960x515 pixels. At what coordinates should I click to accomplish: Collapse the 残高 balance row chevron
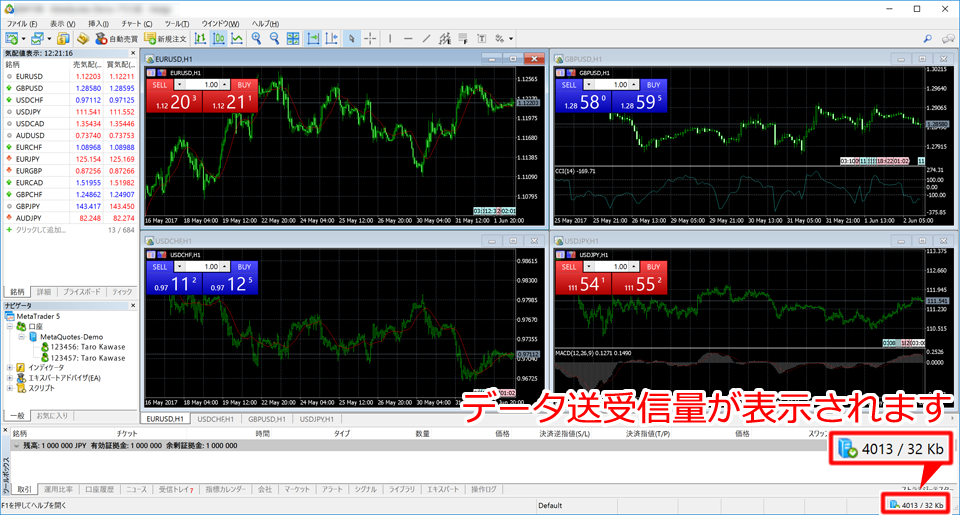click(17, 446)
